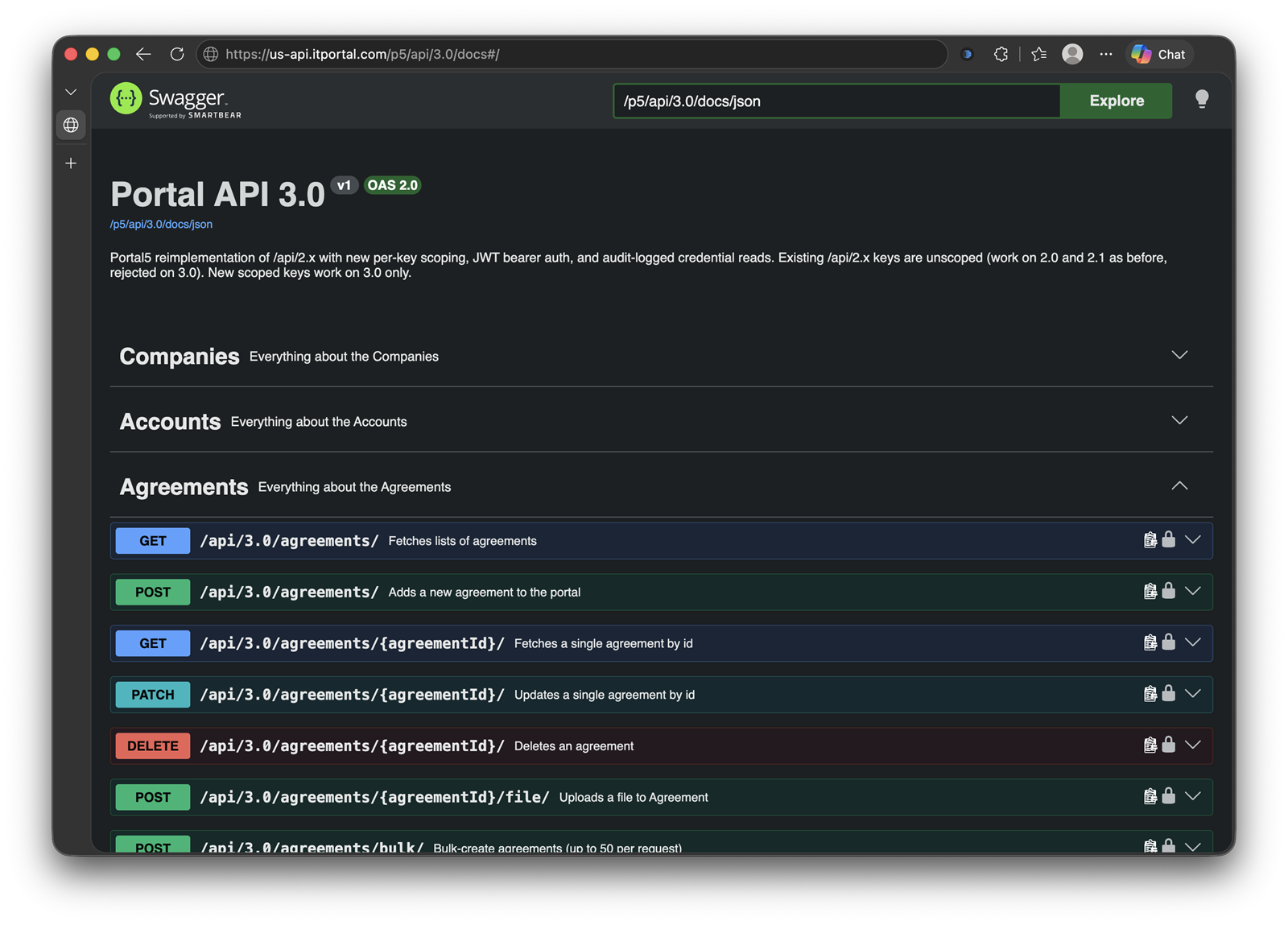Screen dimensions: 1288x925
Task: Open the Companies section heading
Action: (x=180, y=356)
